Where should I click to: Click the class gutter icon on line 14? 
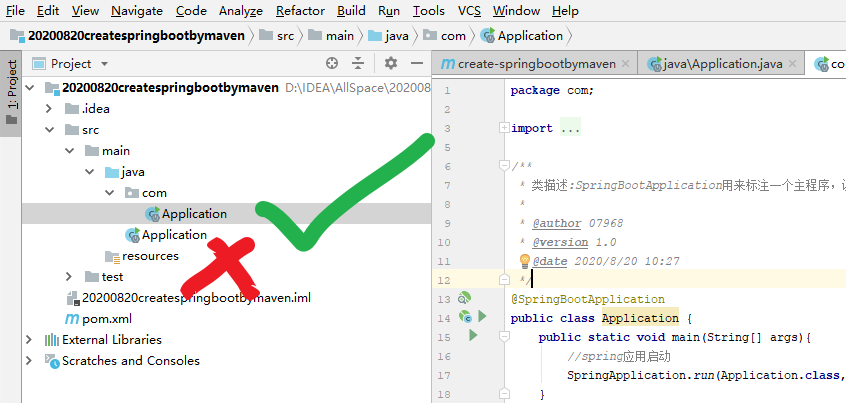click(x=465, y=317)
